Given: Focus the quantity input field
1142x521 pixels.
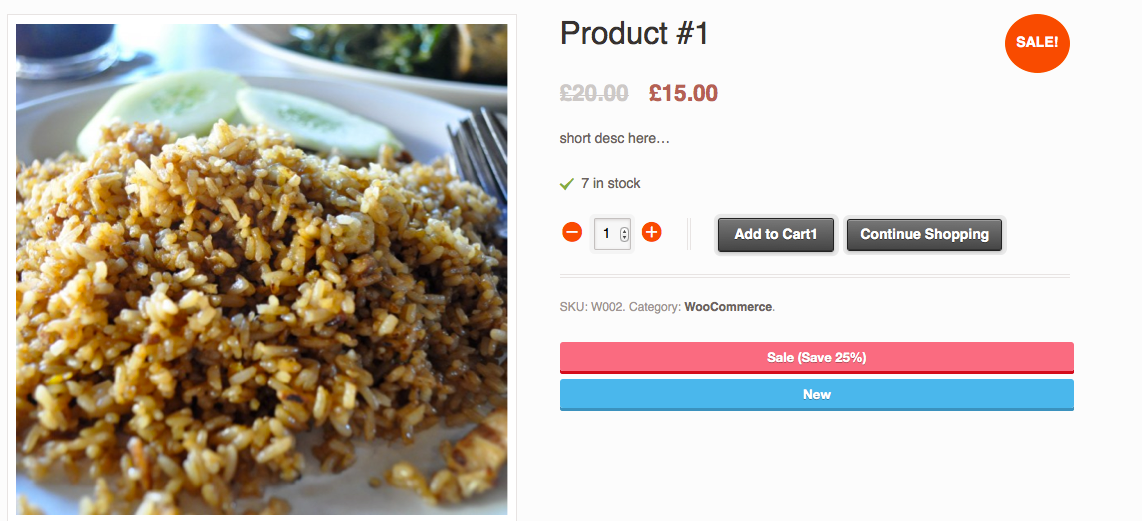Looking at the screenshot, I should (607, 234).
